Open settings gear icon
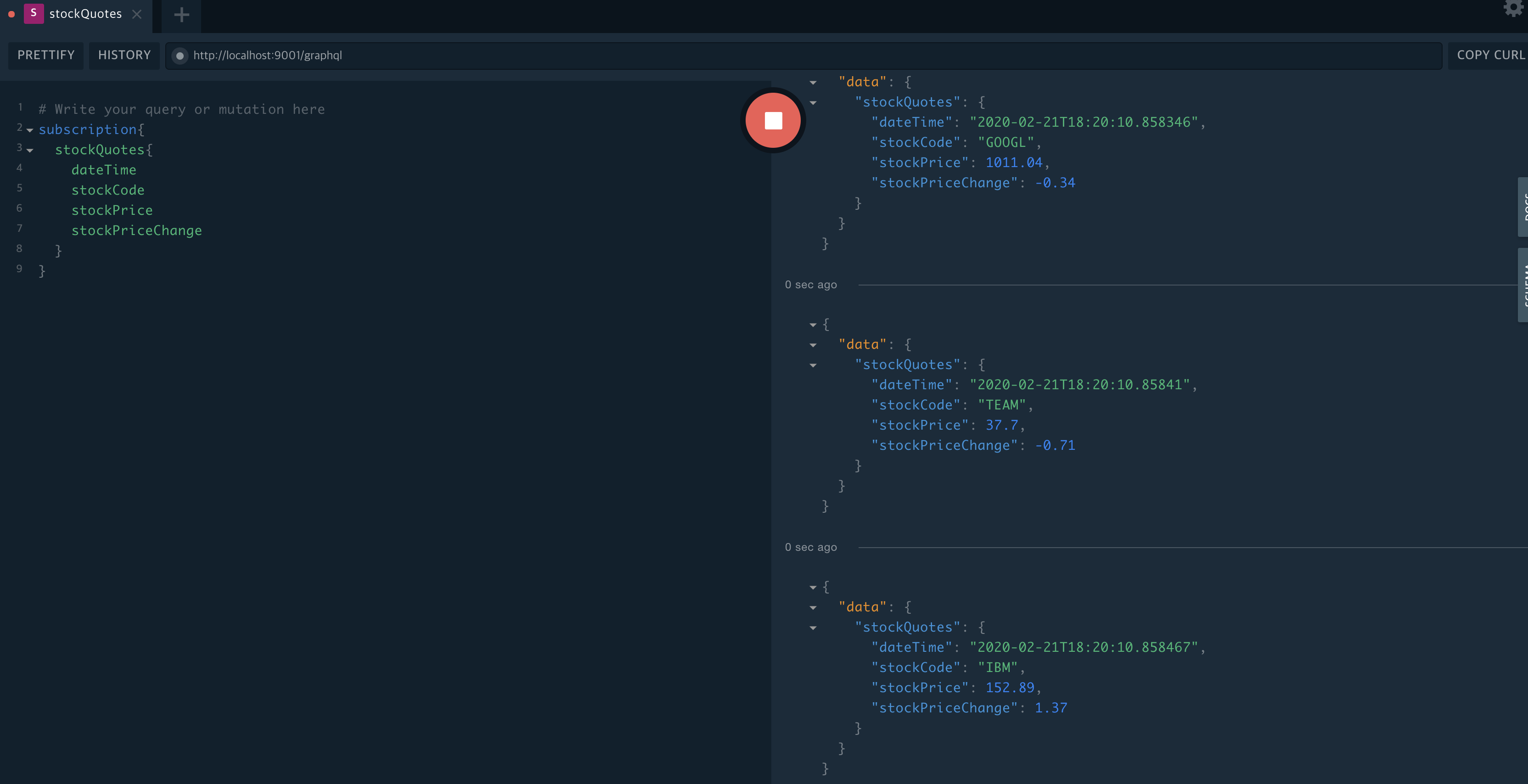This screenshot has height=784, width=1528. [x=1513, y=8]
